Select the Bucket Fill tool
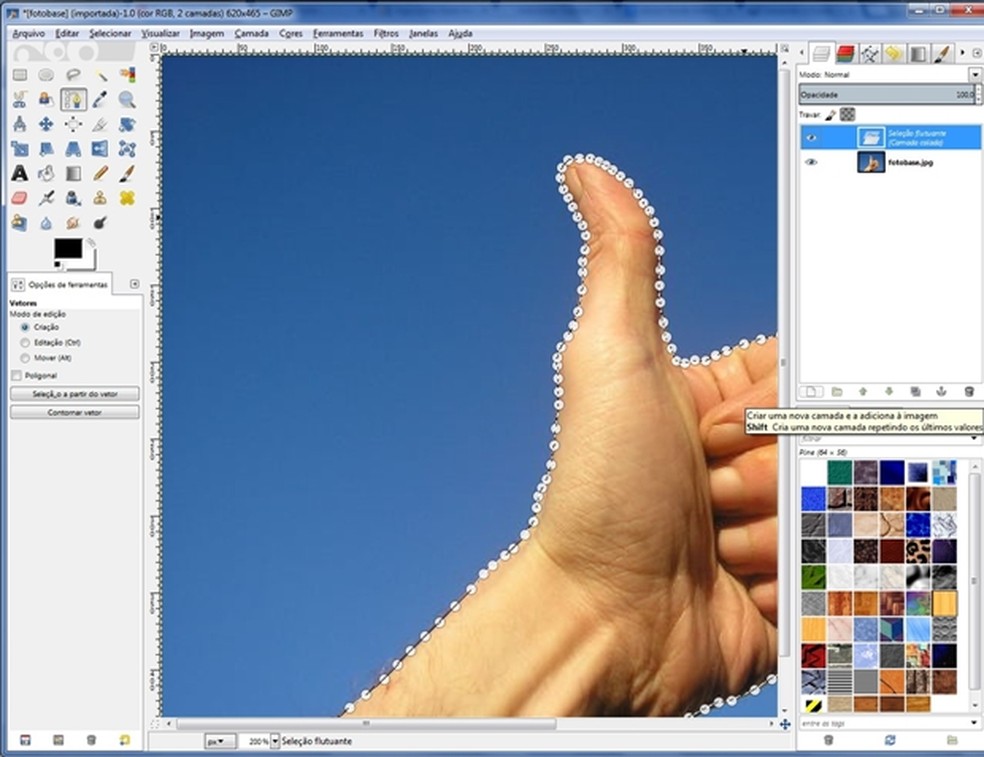 pos(46,174)
